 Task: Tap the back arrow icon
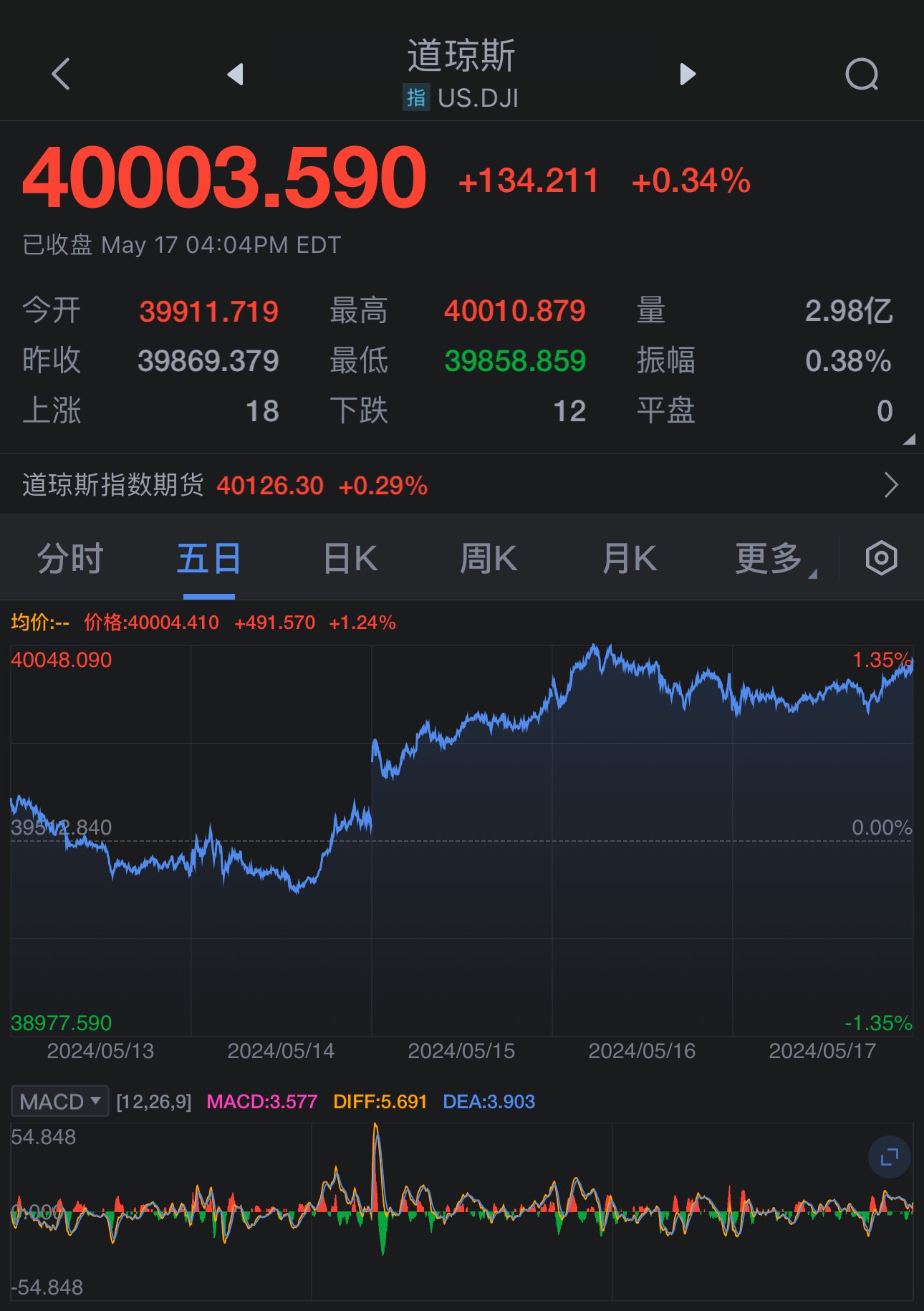[62, 74]
